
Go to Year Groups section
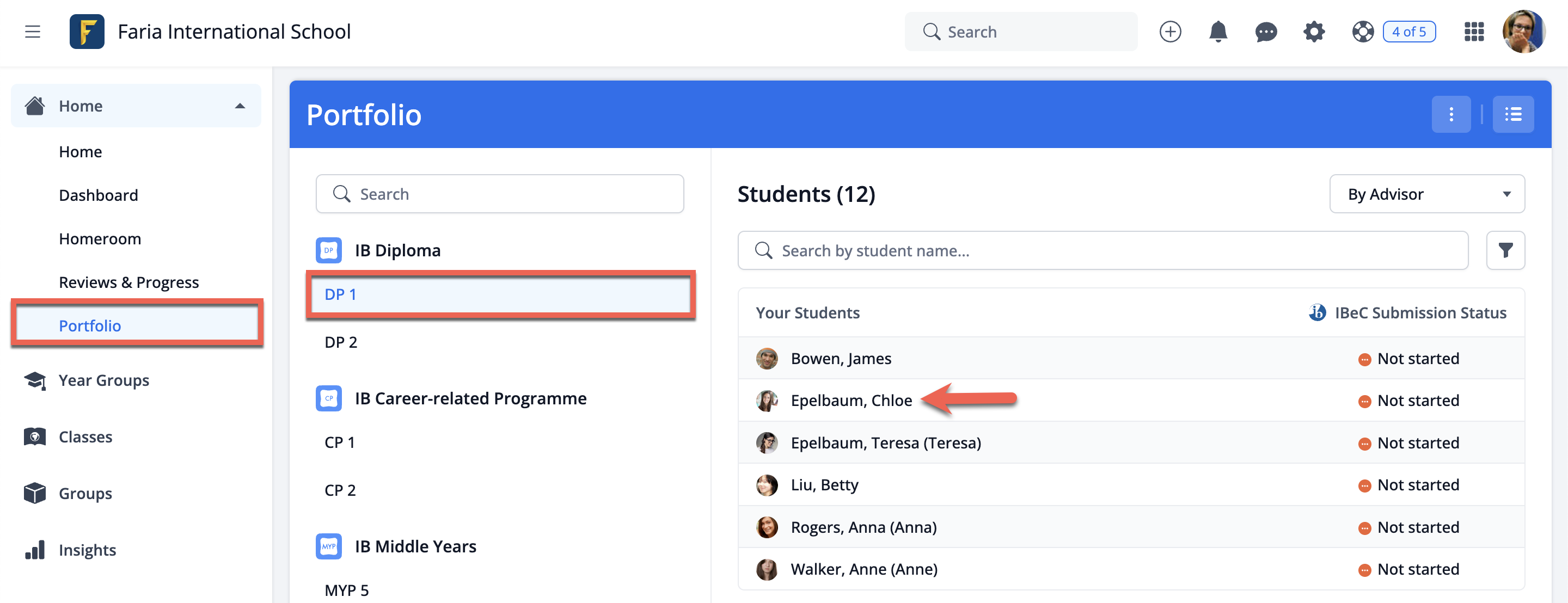[103, 380]
